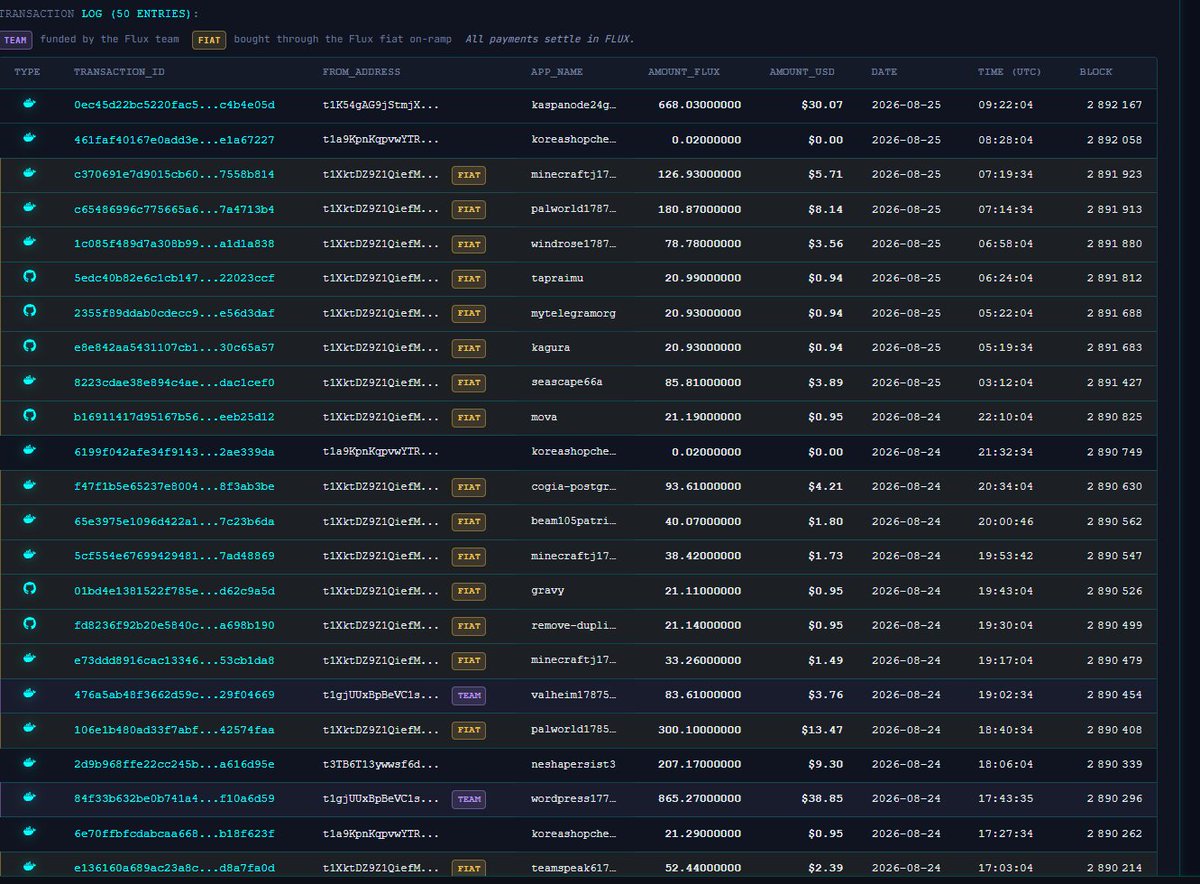Click the DATE column header
This screenshot has height=884, width=1200.
(x=884, y=72)
